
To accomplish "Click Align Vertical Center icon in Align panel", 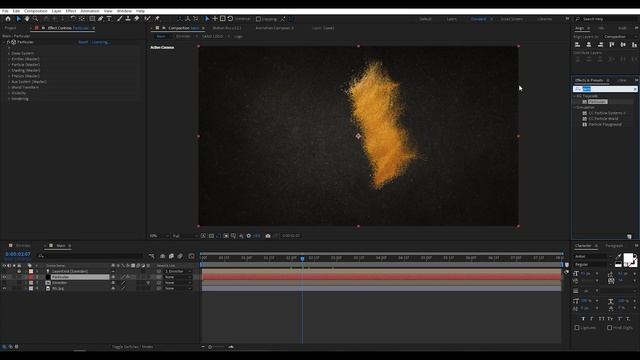I will (x=623, y=44).
